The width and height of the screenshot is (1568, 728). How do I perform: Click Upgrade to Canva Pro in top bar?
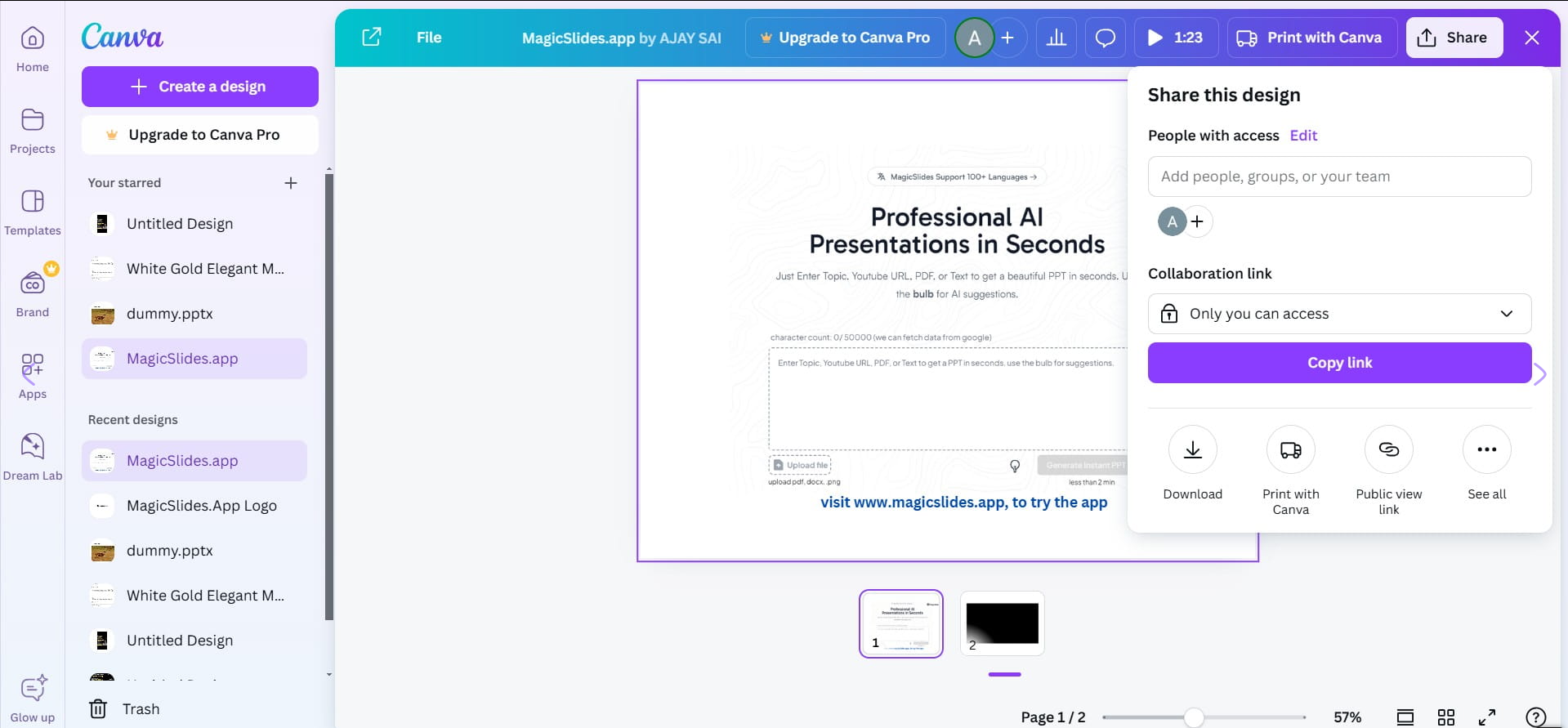tap(845, 38)
